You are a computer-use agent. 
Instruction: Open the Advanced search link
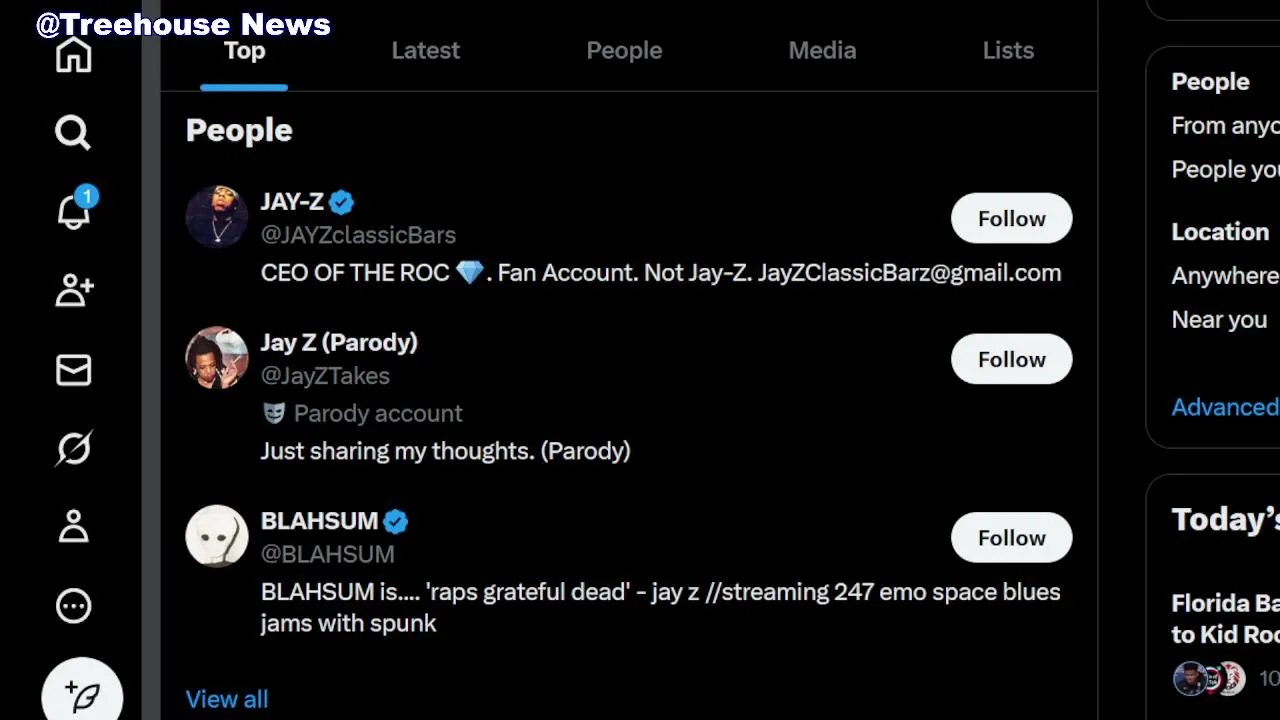point(1225,407)
